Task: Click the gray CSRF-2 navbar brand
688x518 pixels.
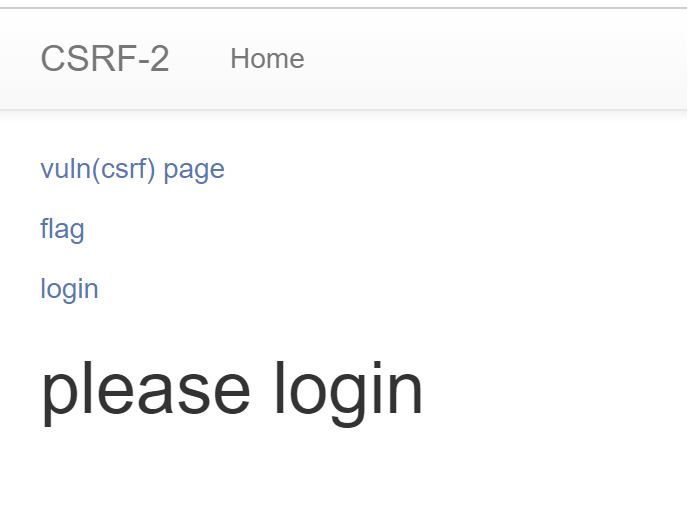Action: coord(104,58)
